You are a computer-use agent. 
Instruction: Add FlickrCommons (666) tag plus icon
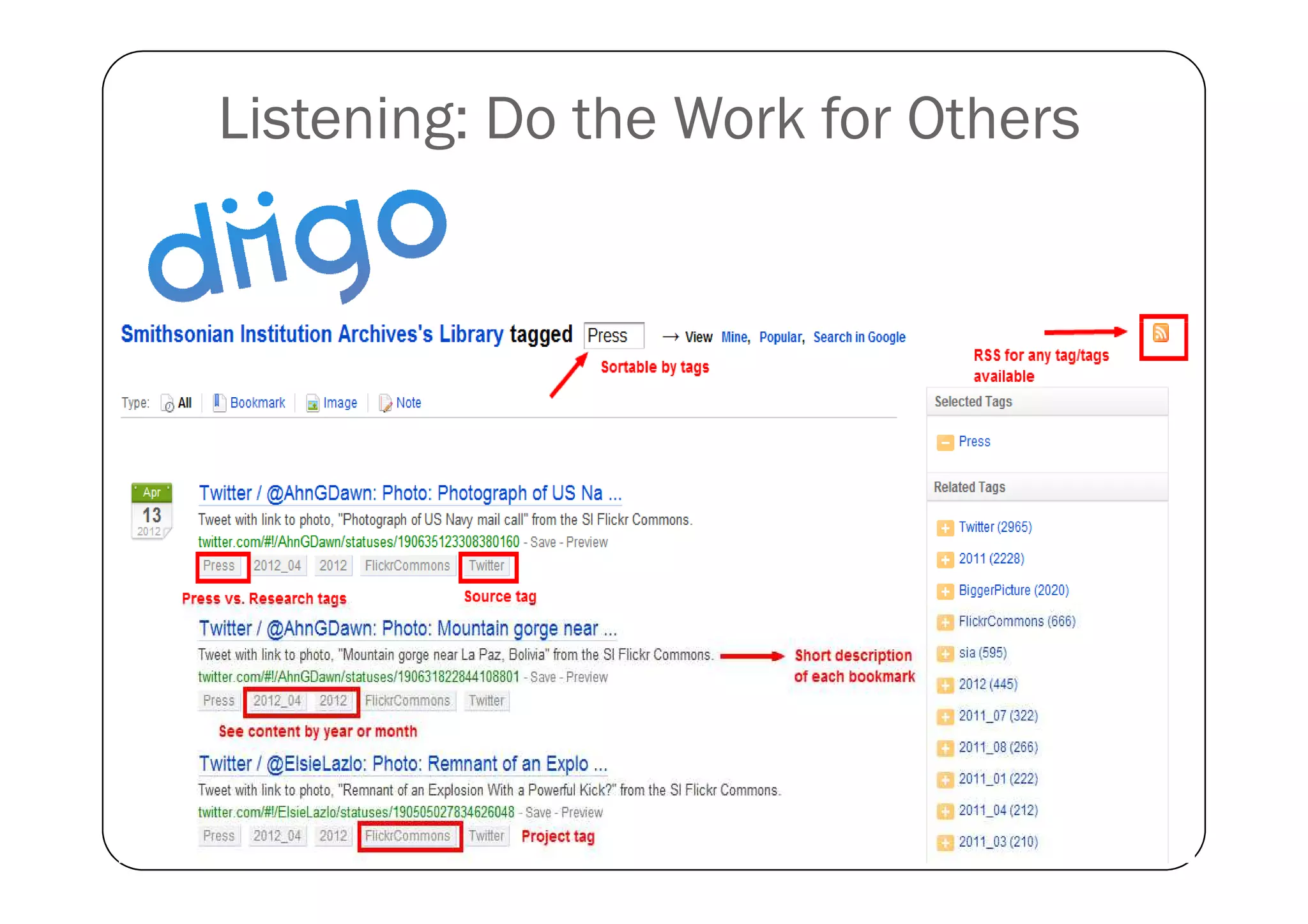[x=945, y=622]
